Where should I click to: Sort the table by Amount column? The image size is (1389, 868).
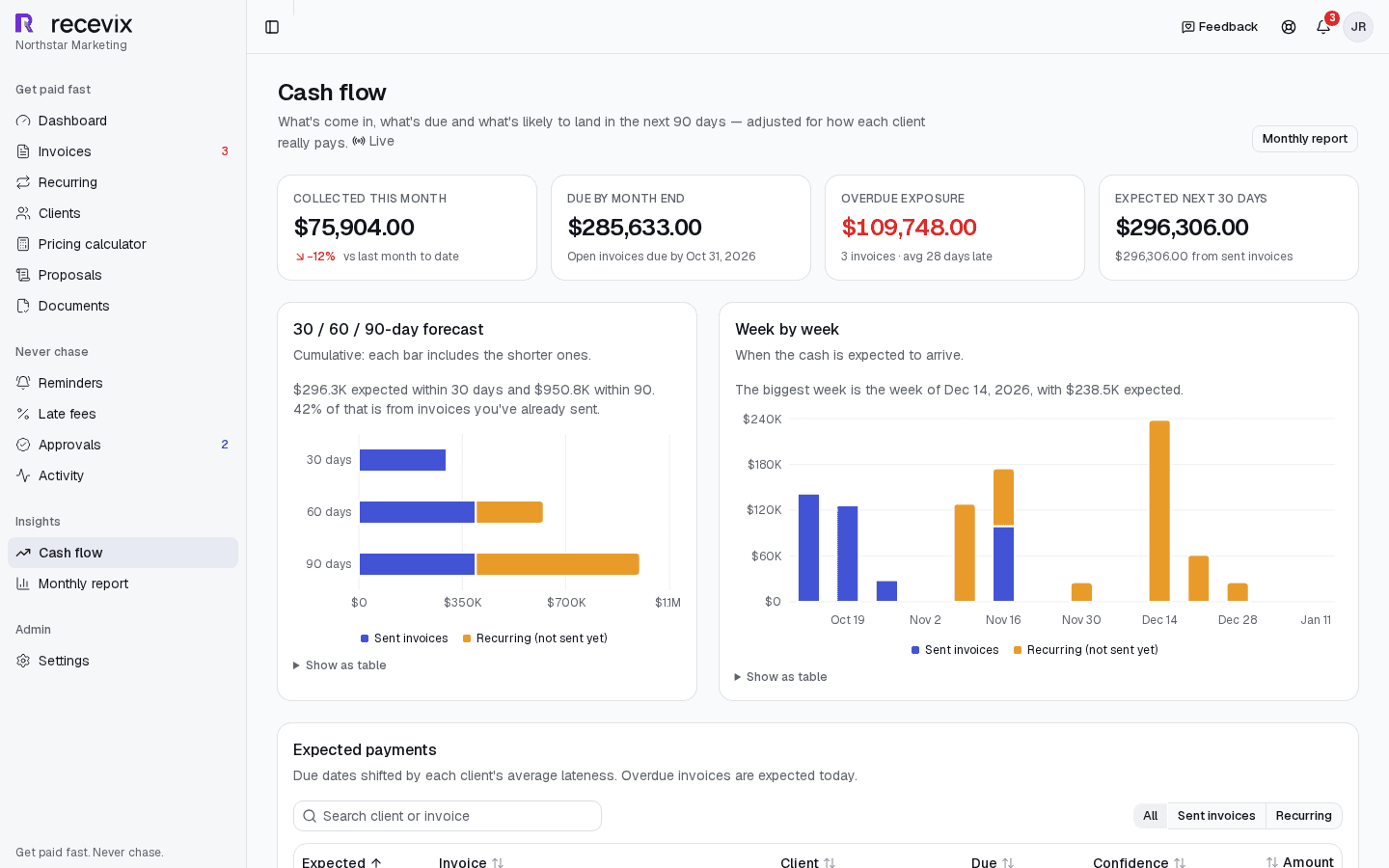point(1300,862)
